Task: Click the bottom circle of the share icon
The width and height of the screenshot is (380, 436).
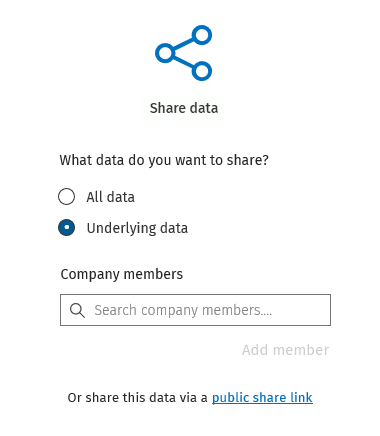Action: (x=202, y=71)
